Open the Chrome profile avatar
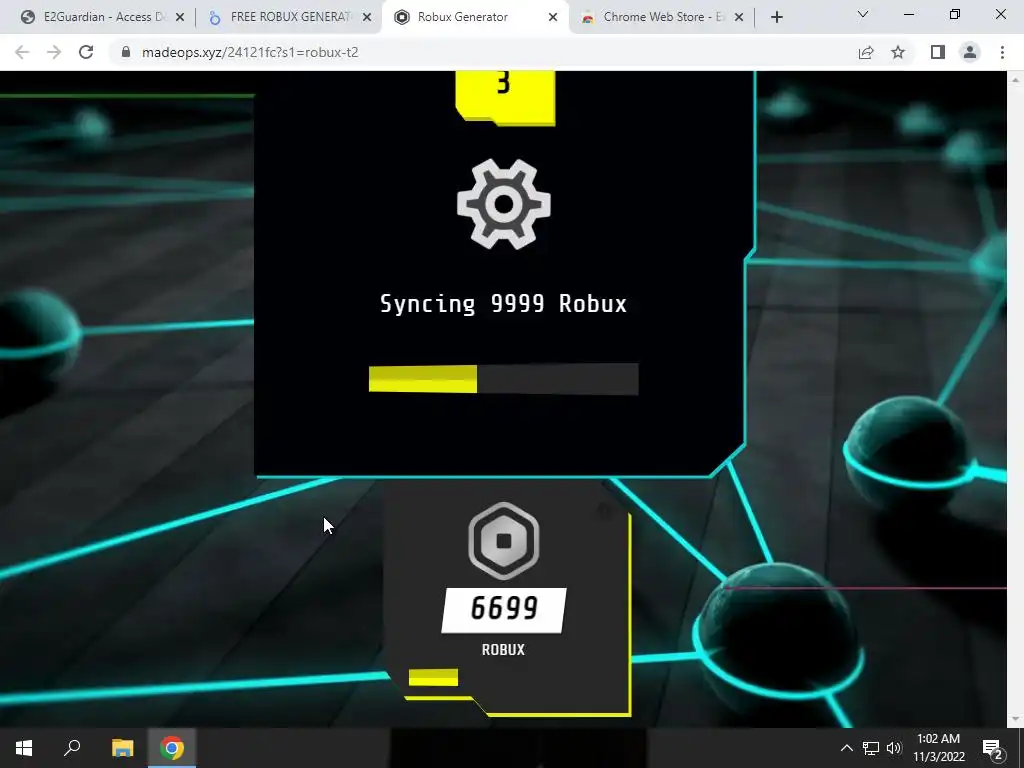The height and width of the screenshot is (768, 1024). tap(970, 52)
